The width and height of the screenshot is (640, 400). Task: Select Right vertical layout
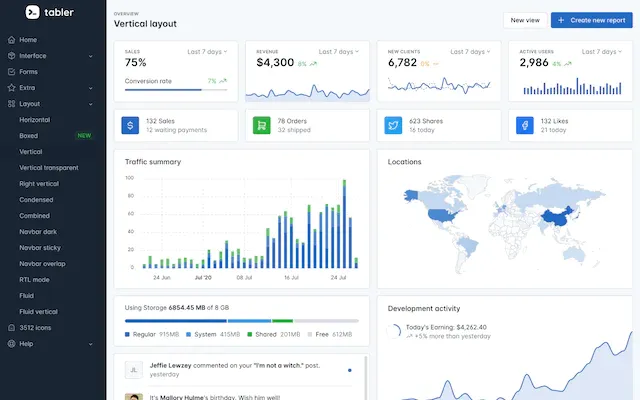tap(39, 184)
